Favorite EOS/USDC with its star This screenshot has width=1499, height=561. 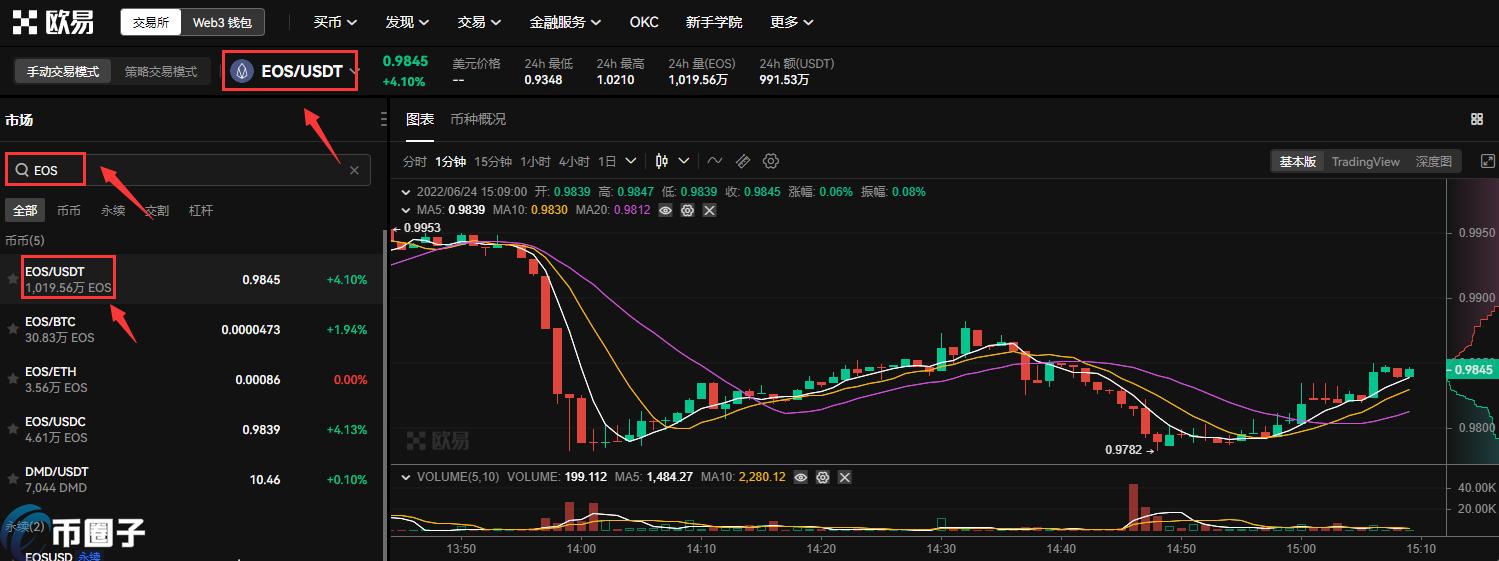click(x=13, y=429)
